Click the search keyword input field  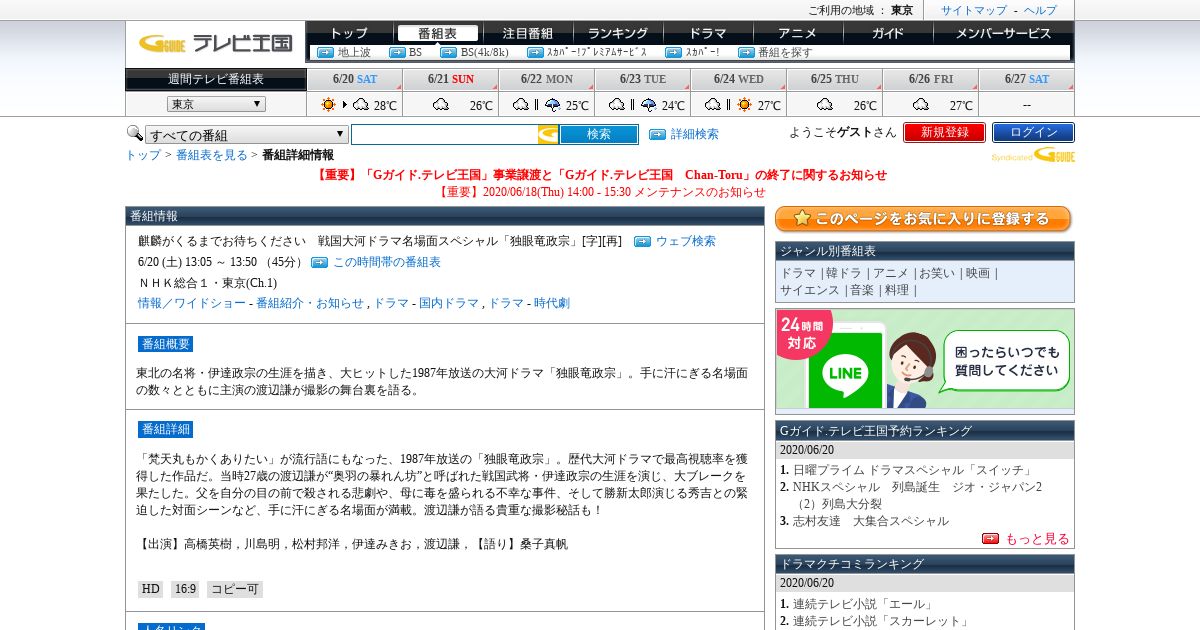pos(445,135)
